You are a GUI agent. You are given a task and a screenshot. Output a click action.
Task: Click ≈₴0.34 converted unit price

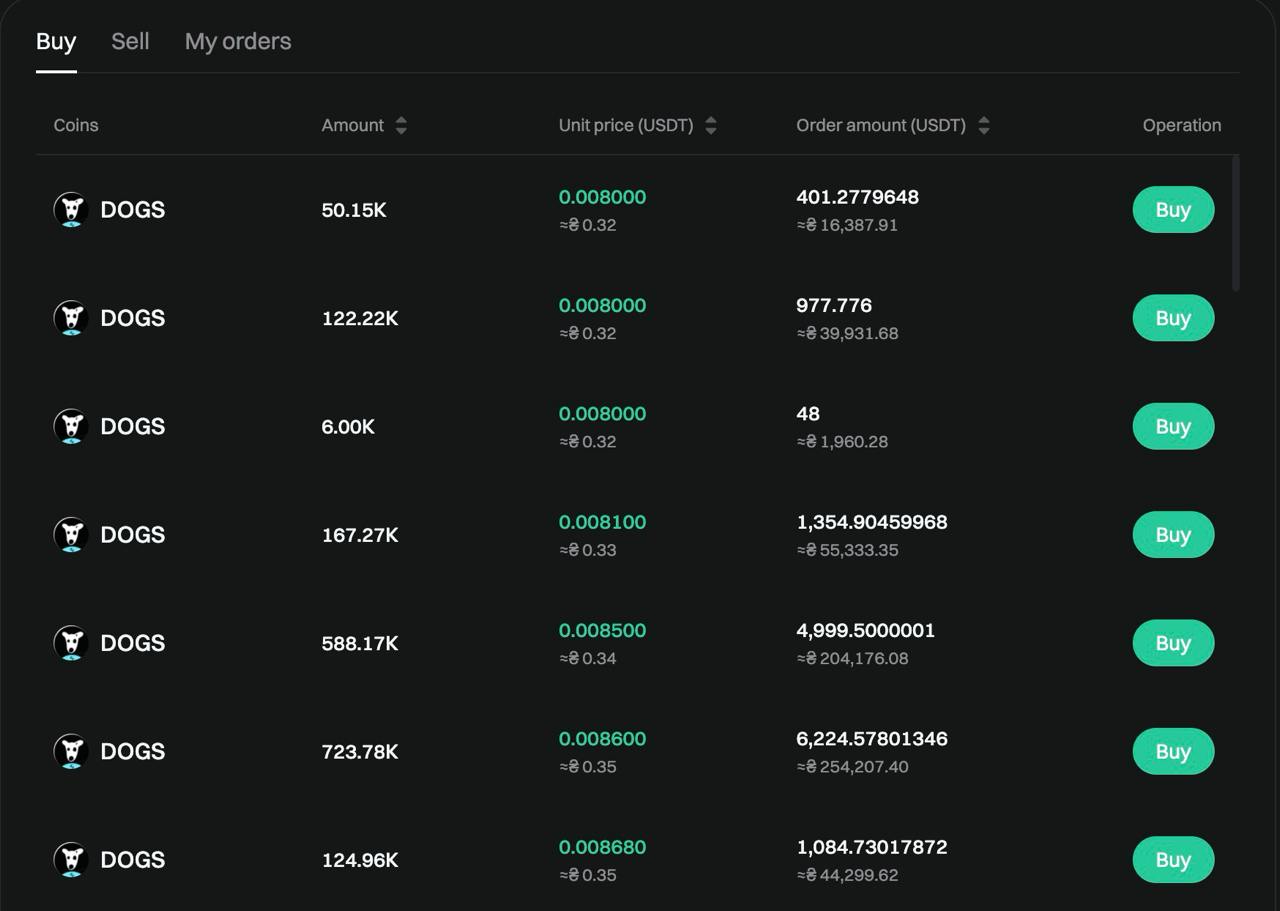(588, 658)
